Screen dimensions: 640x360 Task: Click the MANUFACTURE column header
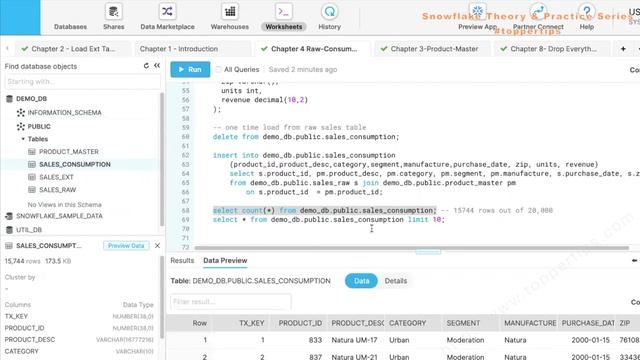[529, 323]
